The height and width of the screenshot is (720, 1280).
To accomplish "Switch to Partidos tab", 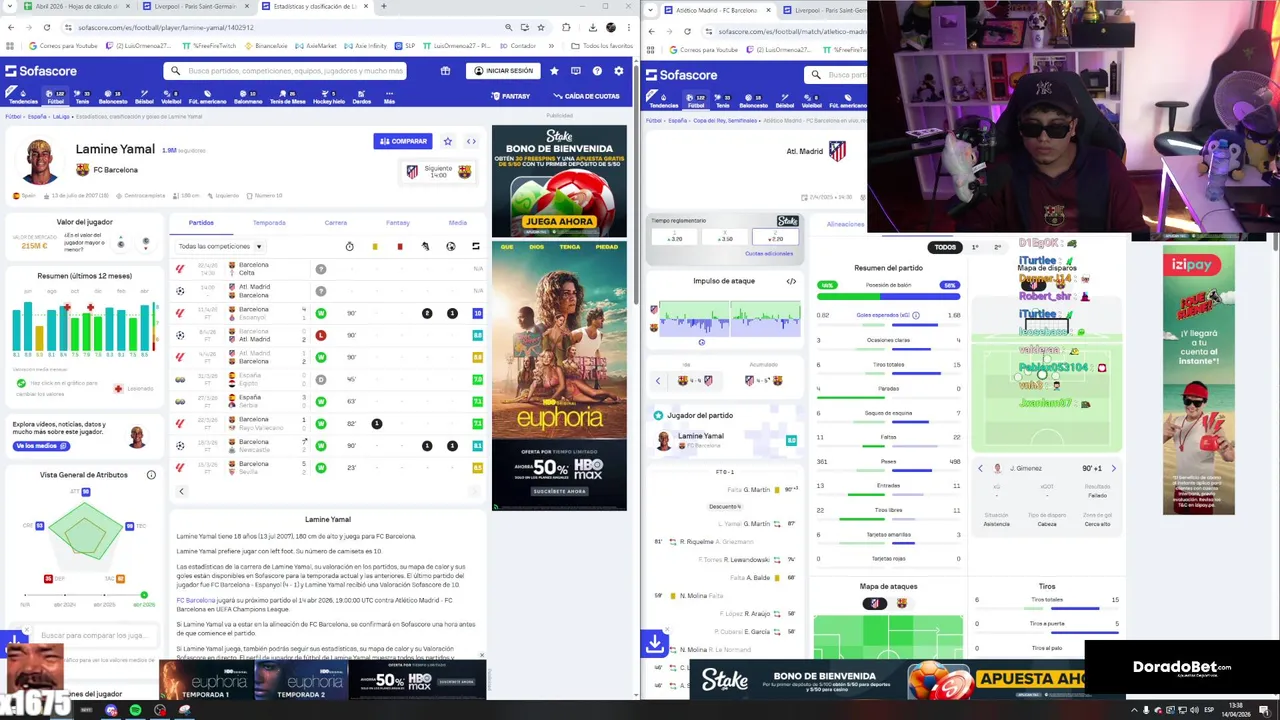I will coord(201,223).
